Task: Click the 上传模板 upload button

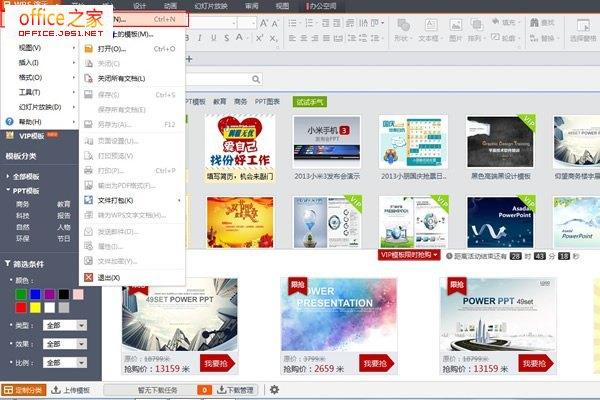Action: pos(71,390)
